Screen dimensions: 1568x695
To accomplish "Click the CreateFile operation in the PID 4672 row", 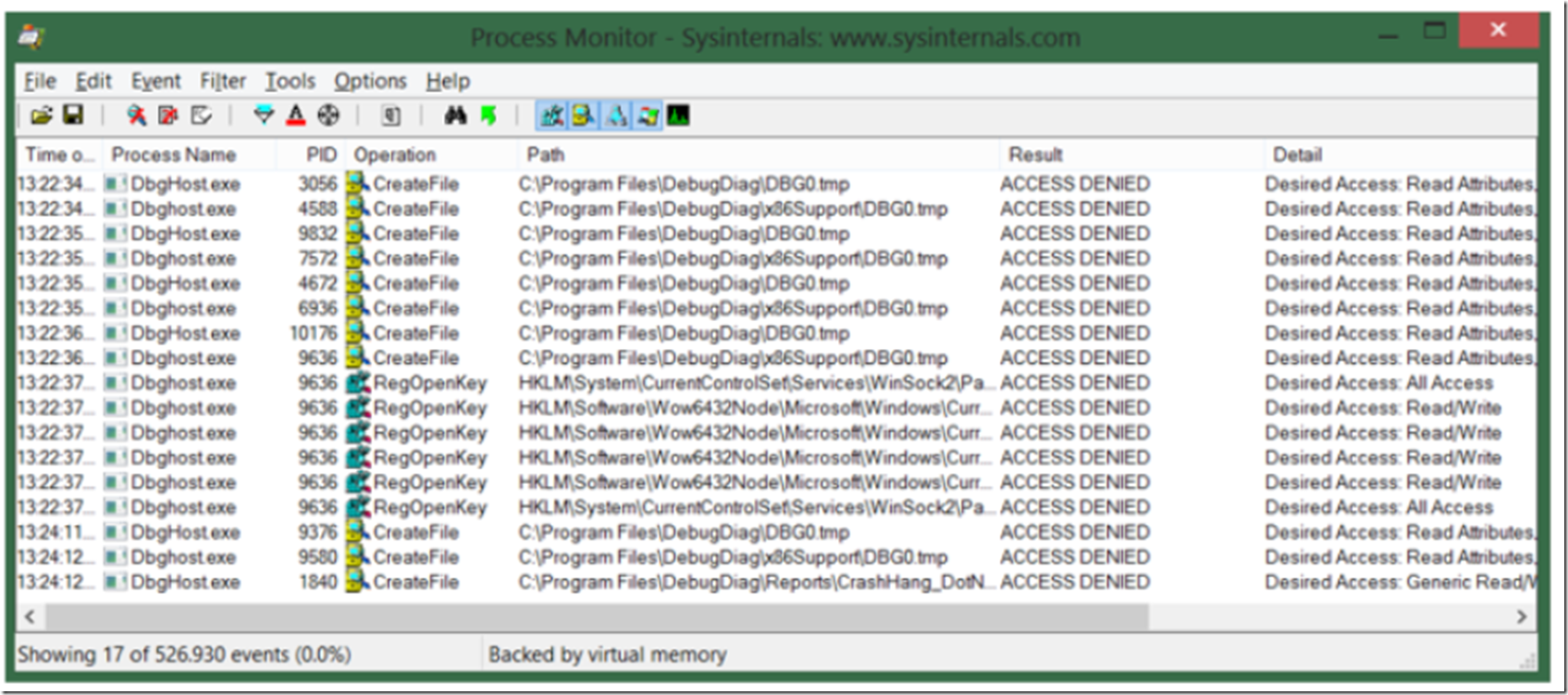I will point(415,283).
